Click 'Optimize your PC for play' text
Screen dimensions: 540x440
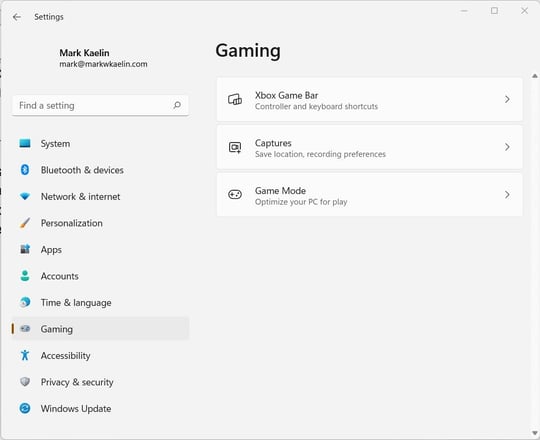point(301,202)
